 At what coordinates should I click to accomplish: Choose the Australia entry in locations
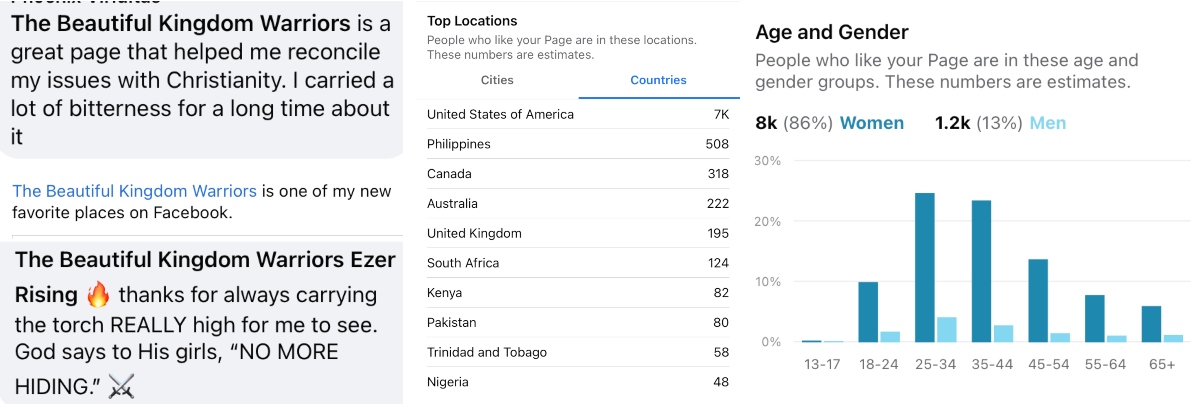coord(578,204)
